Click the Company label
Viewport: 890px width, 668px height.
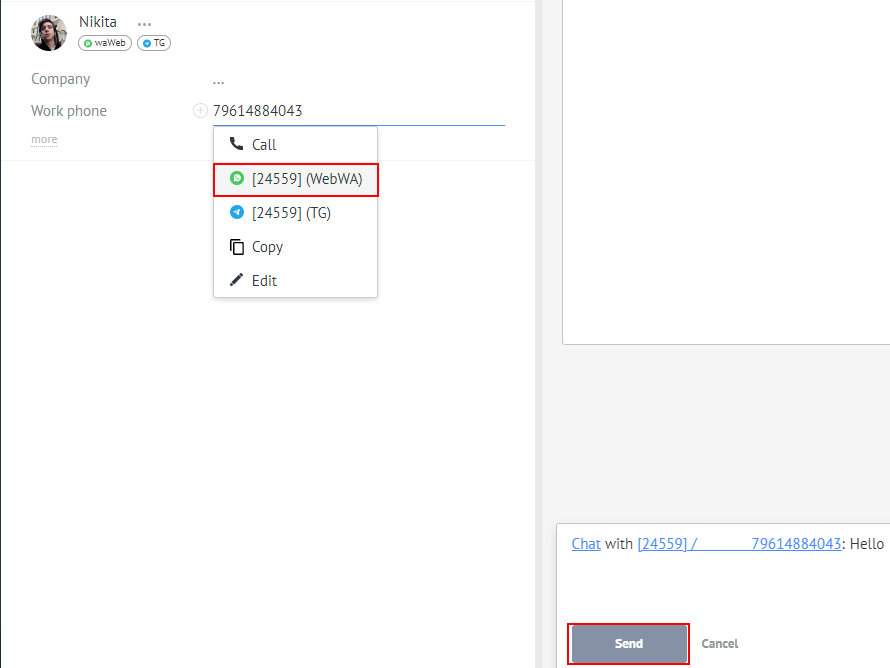61,79
